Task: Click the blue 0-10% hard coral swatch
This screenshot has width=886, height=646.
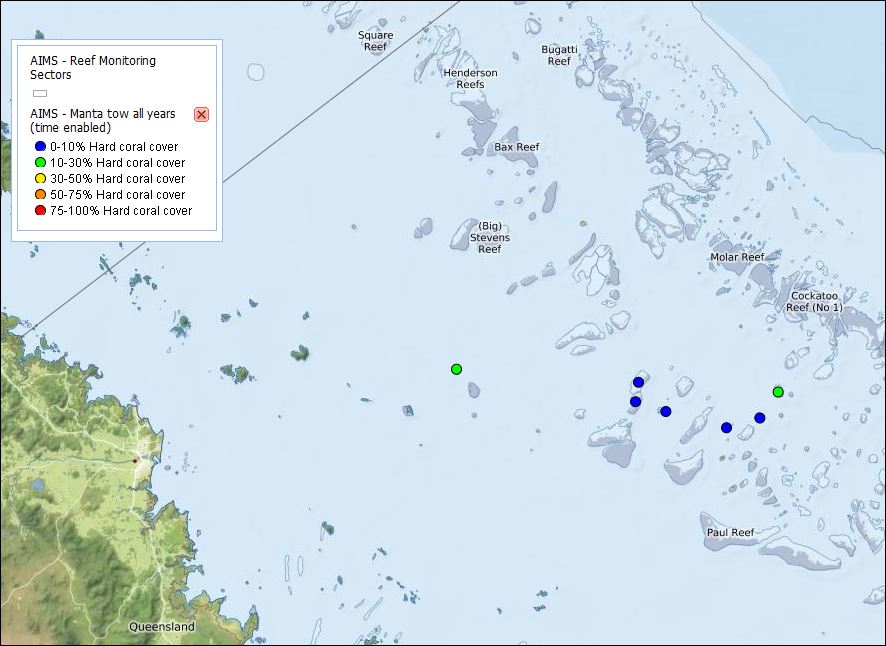Action: tap(40, 146)
